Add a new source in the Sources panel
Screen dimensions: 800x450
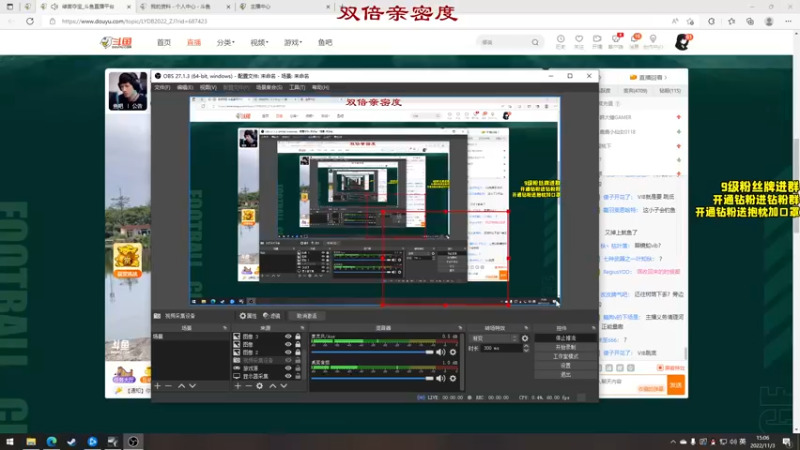(237, 386)
